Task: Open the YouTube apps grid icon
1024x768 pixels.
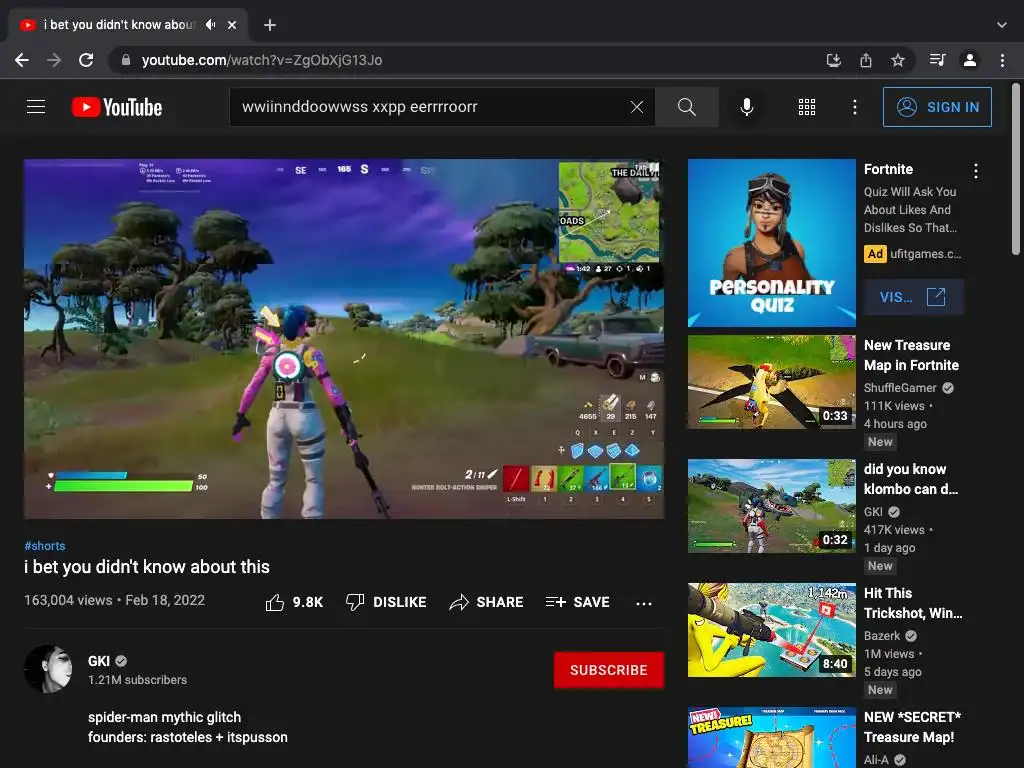Action: coord(807,107)
